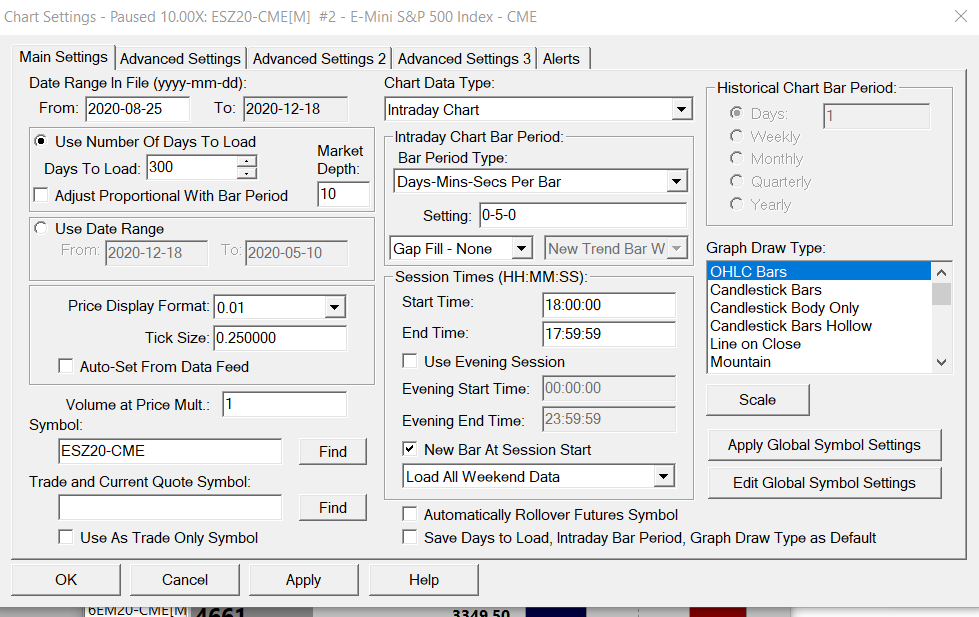Switch to the Alerts tab
The image size is (979, 617).
[x=561, y=59]
